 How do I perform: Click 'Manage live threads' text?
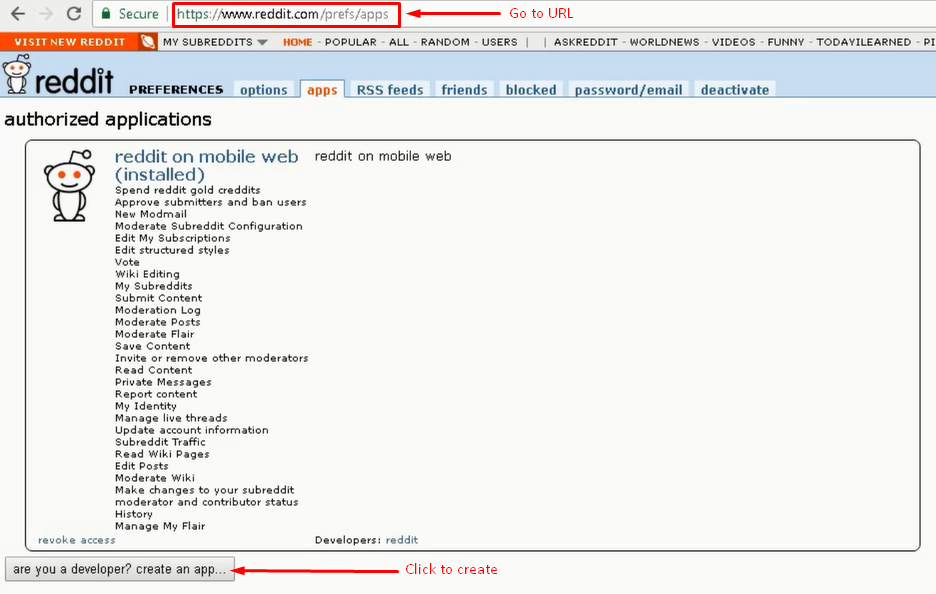click(171, 417)
